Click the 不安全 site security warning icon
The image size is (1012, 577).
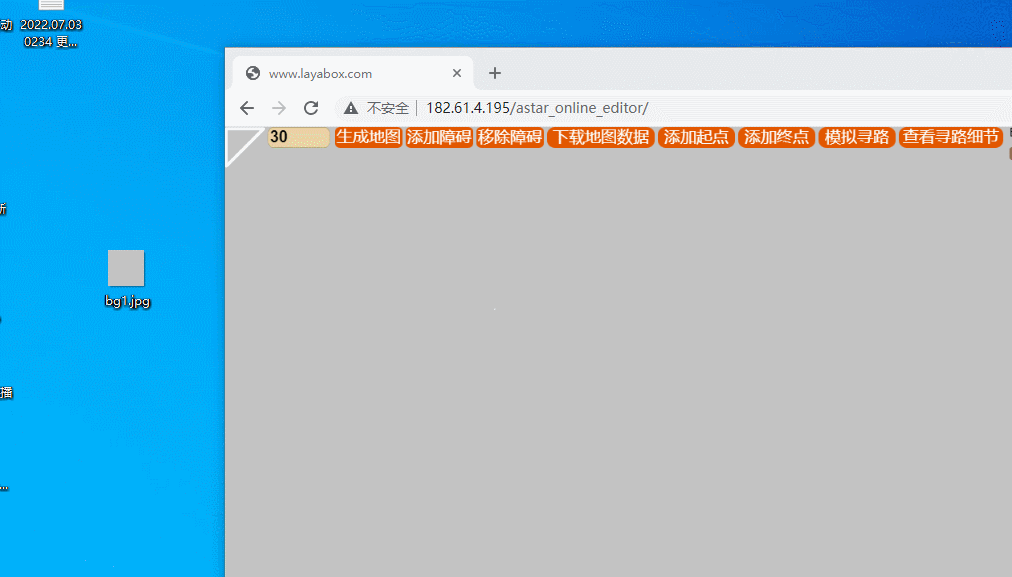click(350, 108)
